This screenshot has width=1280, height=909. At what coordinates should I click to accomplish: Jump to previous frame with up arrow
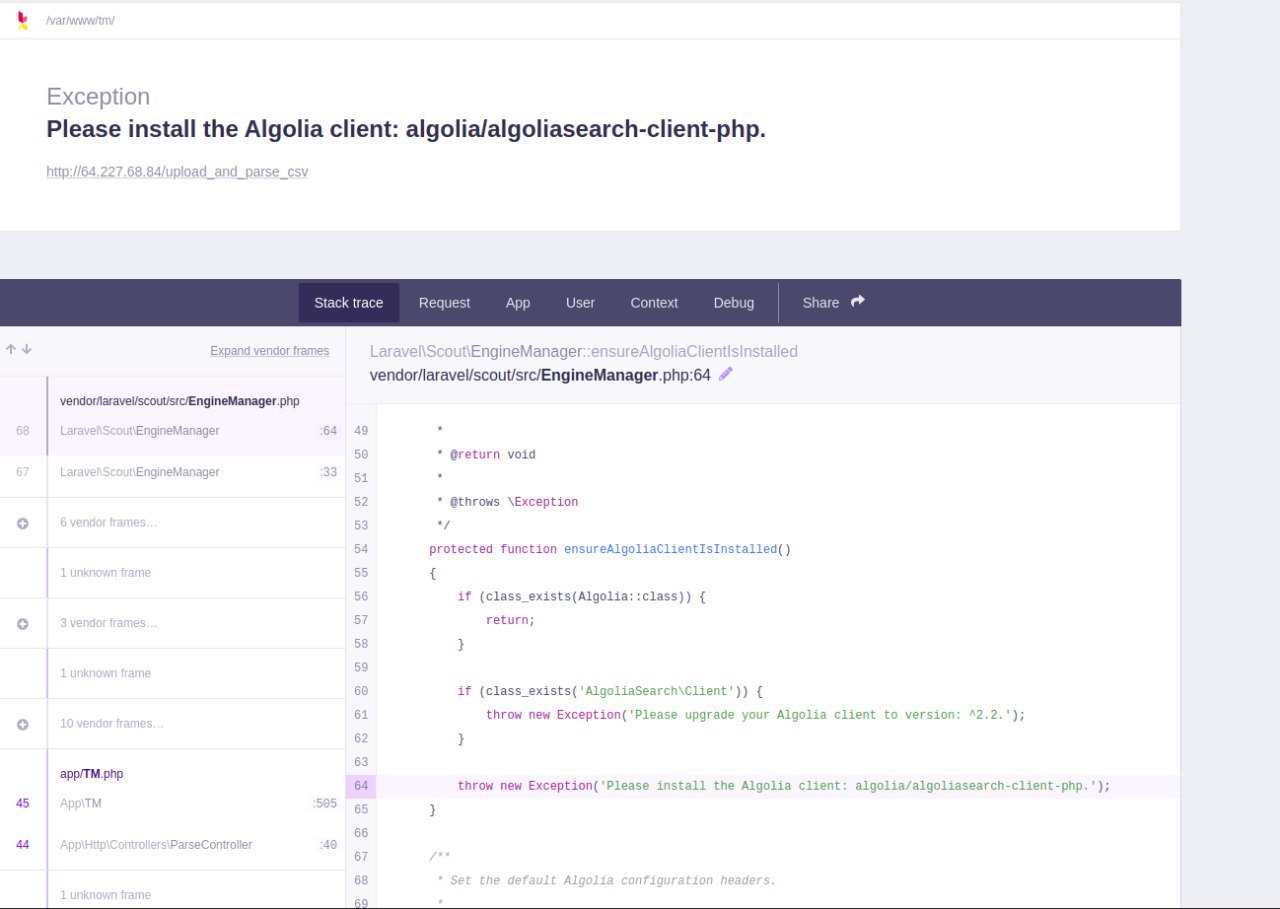pos(10,349)
